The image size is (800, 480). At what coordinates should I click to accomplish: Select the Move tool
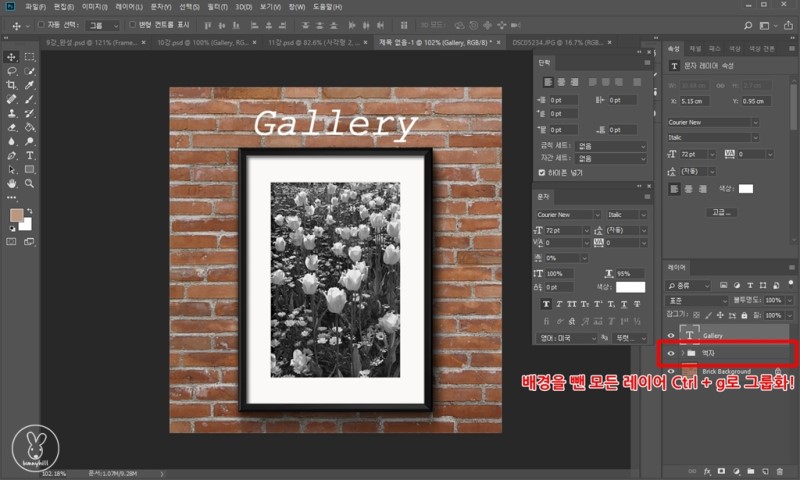(11, 57)
